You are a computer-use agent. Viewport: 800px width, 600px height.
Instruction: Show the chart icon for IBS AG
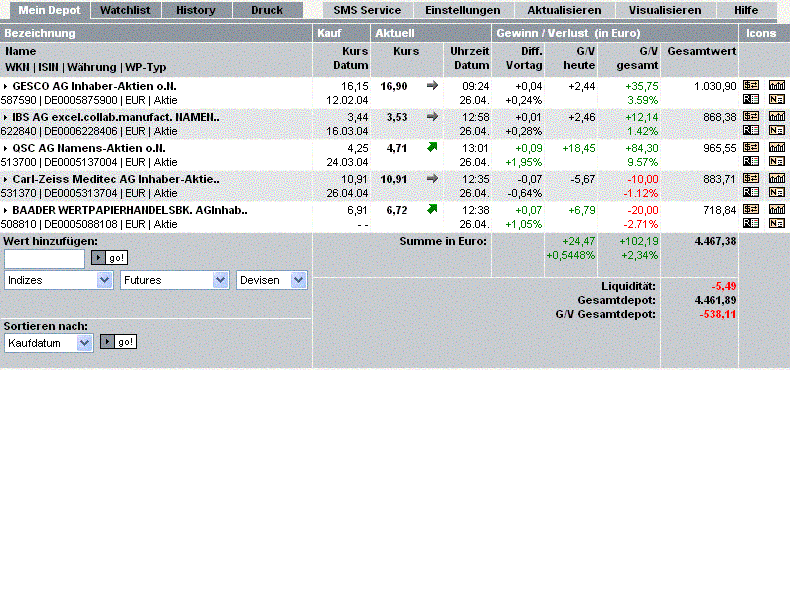coord(777,116)
